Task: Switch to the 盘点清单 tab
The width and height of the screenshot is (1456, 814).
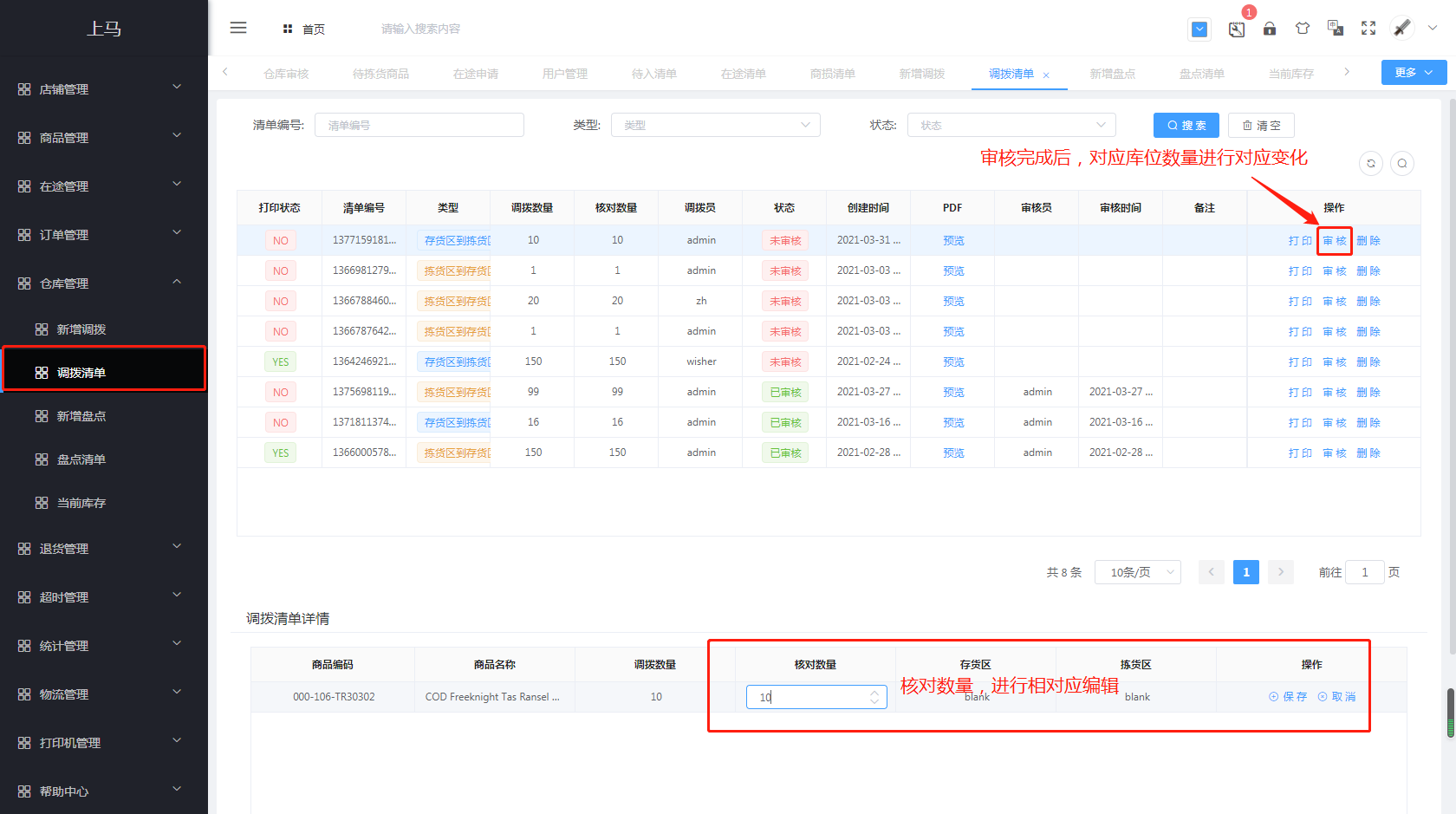Action: click(x=1202, y=74)
